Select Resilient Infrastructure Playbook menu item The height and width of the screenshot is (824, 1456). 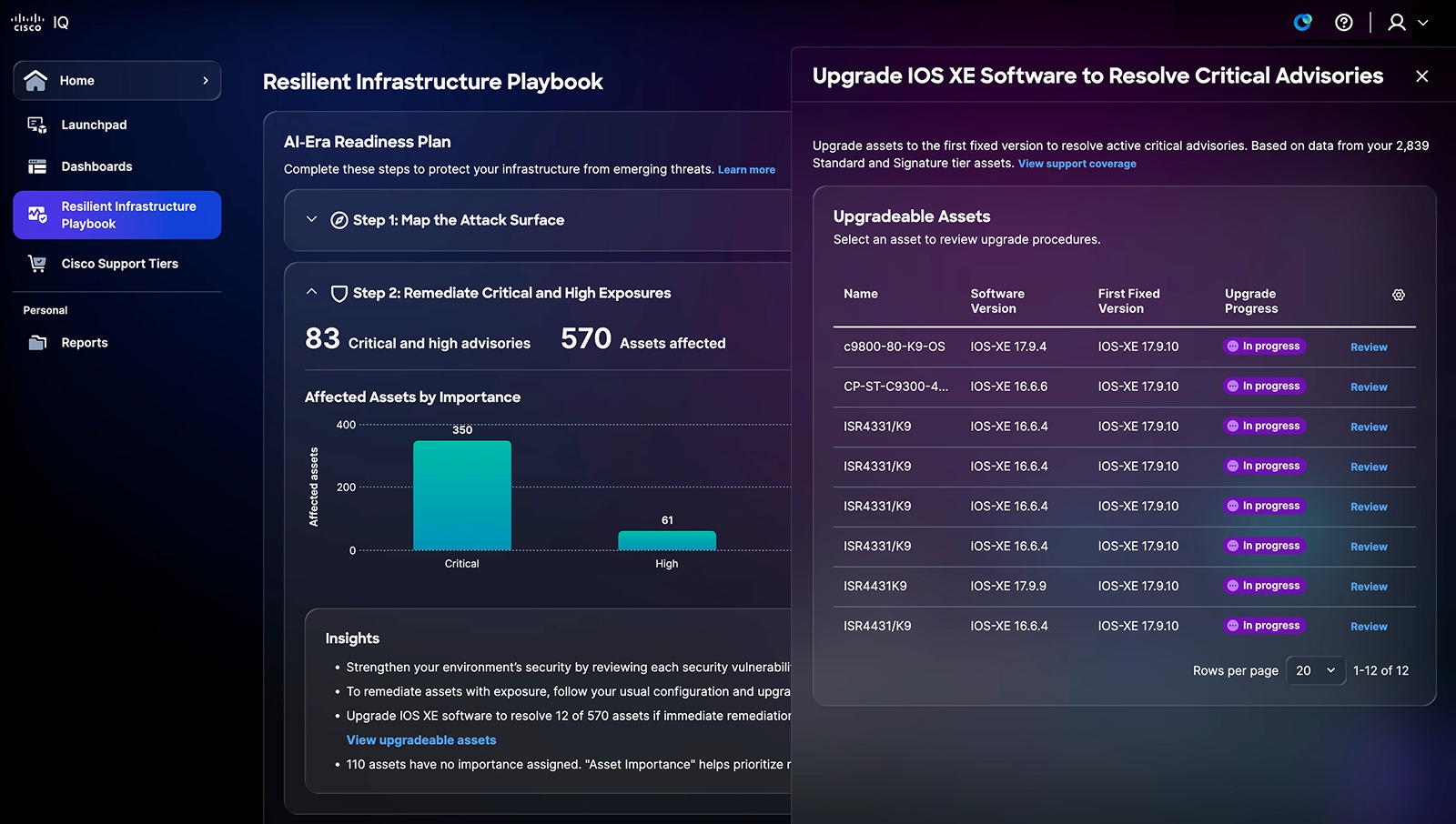(117, 215)
